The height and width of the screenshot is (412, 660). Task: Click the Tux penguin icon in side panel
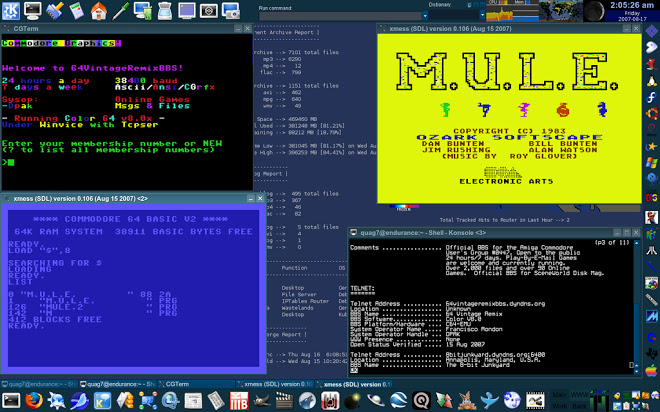point(652,80)
